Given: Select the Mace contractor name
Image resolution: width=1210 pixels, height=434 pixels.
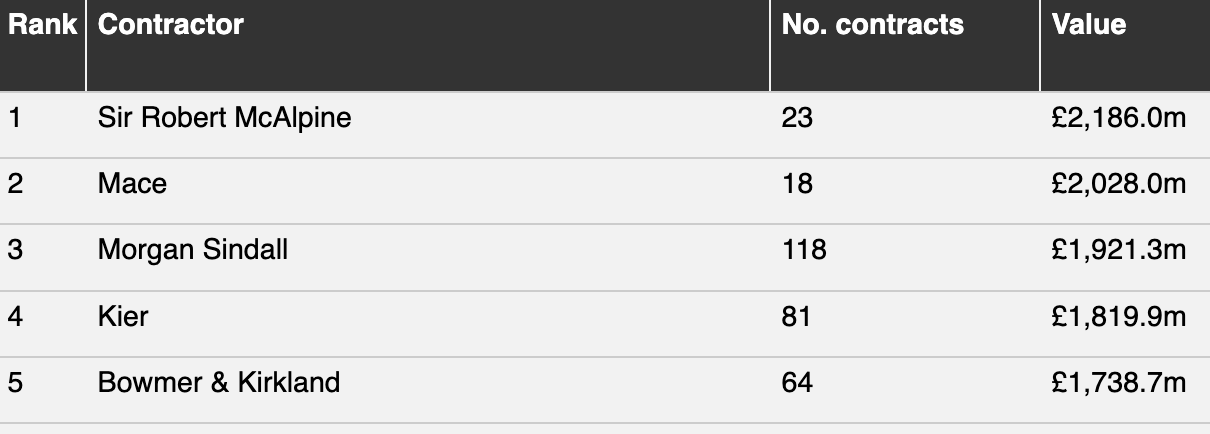Looking at the screenshot, I should point(132,184).
